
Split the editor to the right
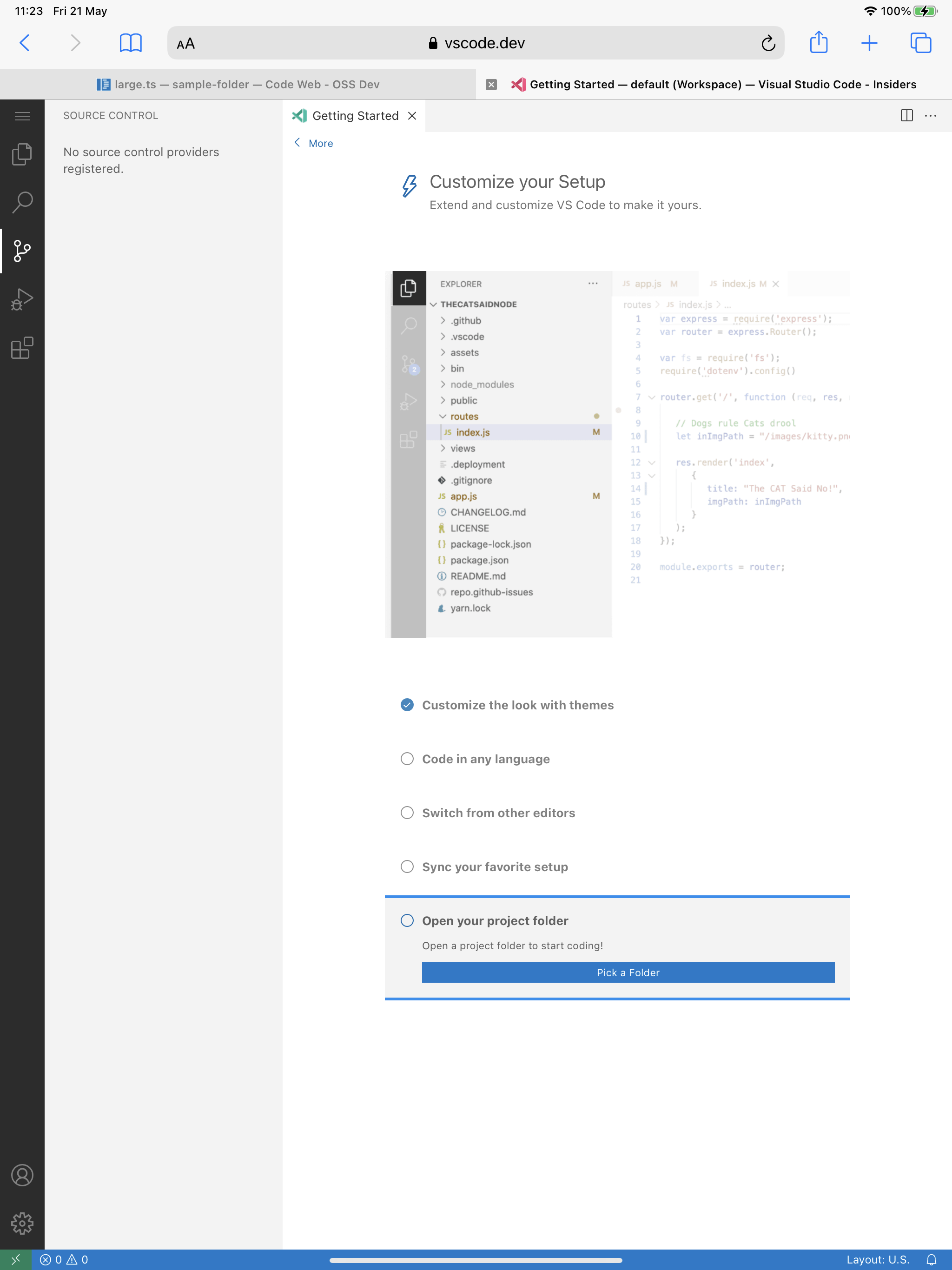906,115
